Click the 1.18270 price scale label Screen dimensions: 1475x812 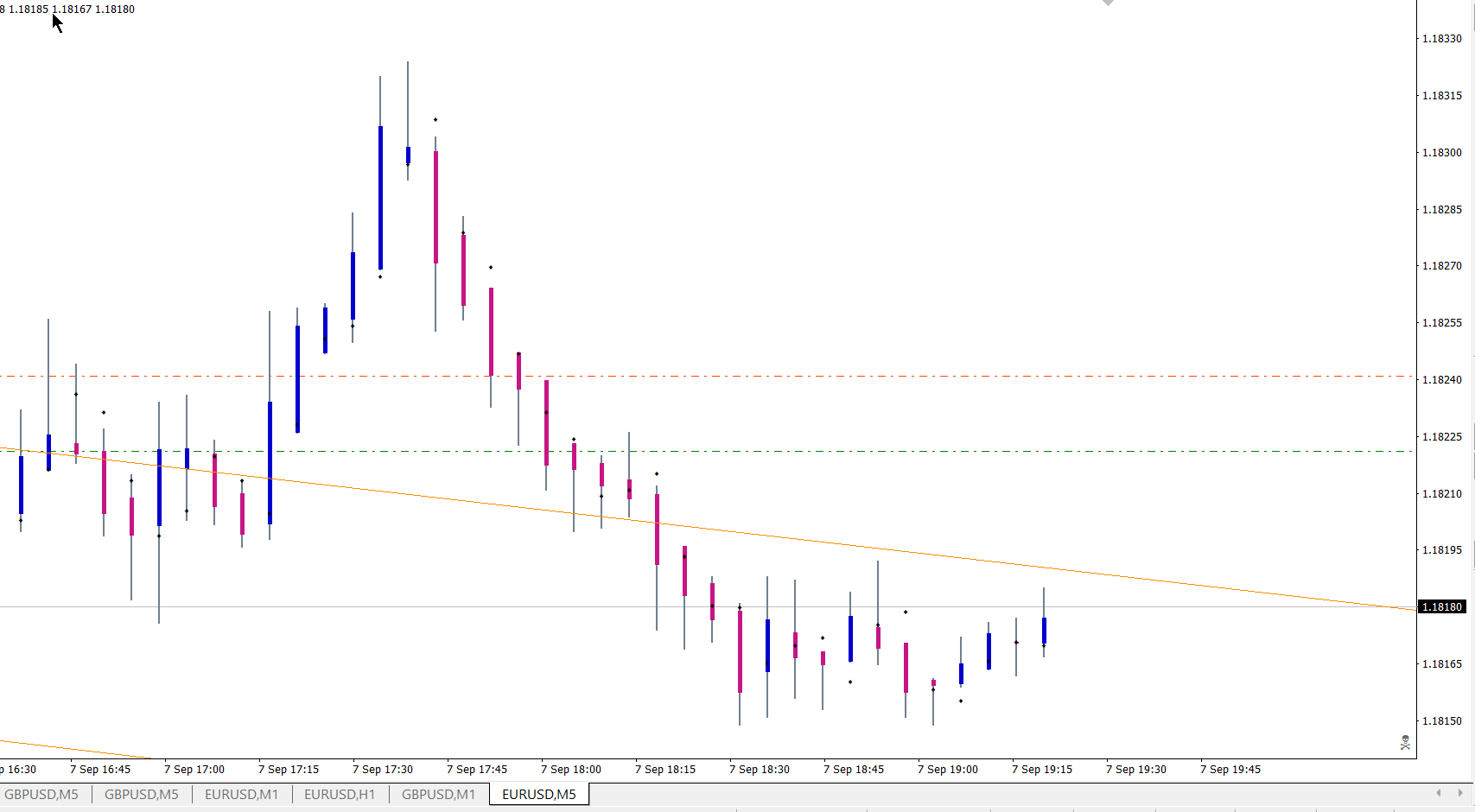coord(1442,266)
